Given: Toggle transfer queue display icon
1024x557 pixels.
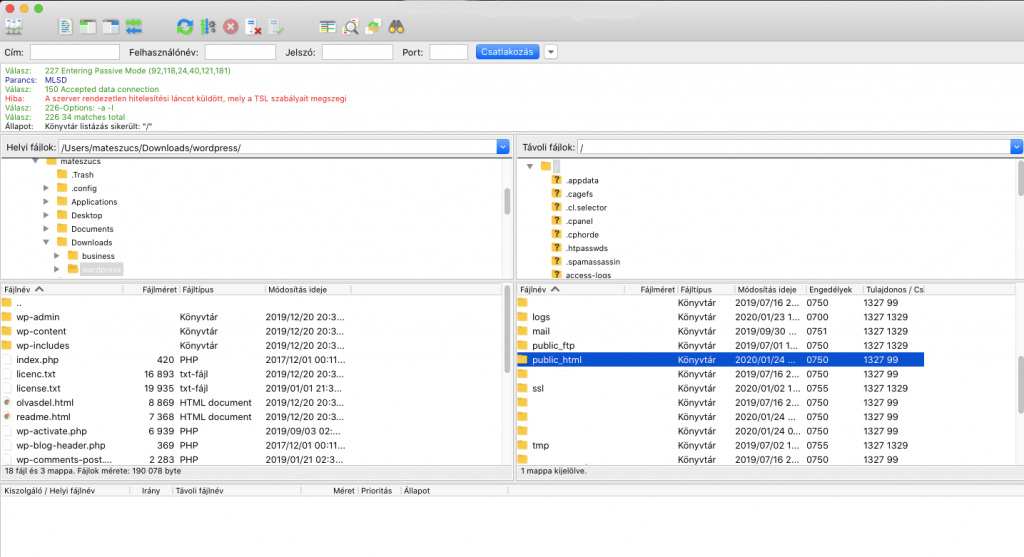Looking at the screenshot, I should tap(134, 27).
